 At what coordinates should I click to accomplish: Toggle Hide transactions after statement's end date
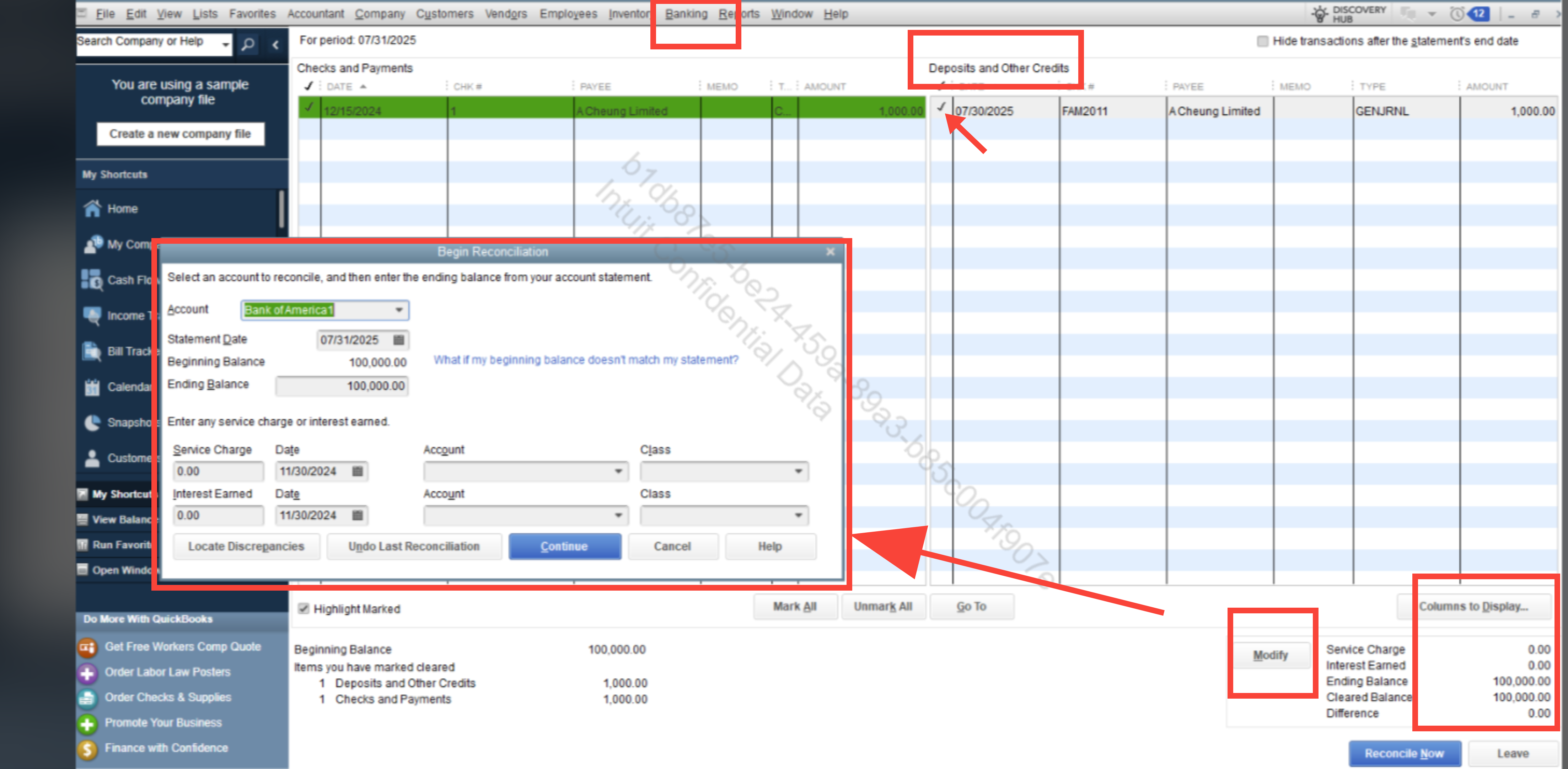tap(1262, 41)
